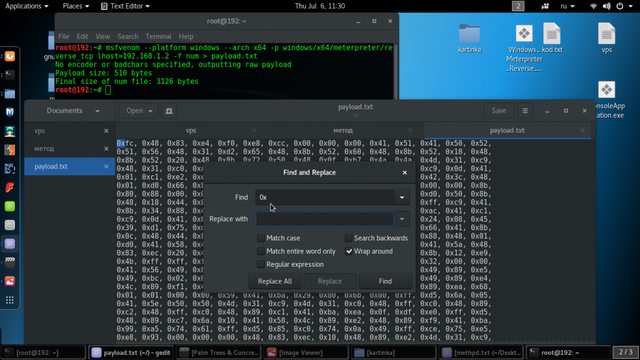Open the sound volume tray icon
This screenshot has width=640, height=360.
pos(607,6)
